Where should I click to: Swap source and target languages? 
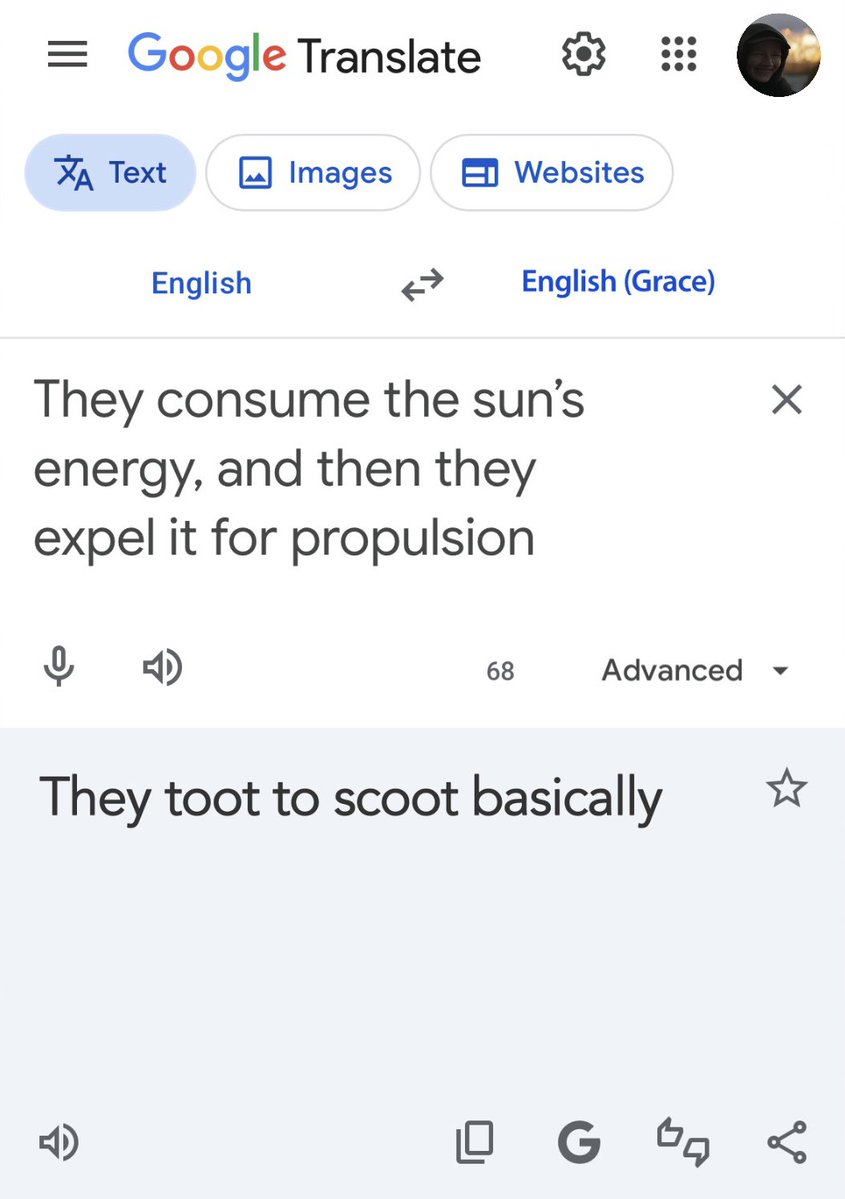pos(423,284)
